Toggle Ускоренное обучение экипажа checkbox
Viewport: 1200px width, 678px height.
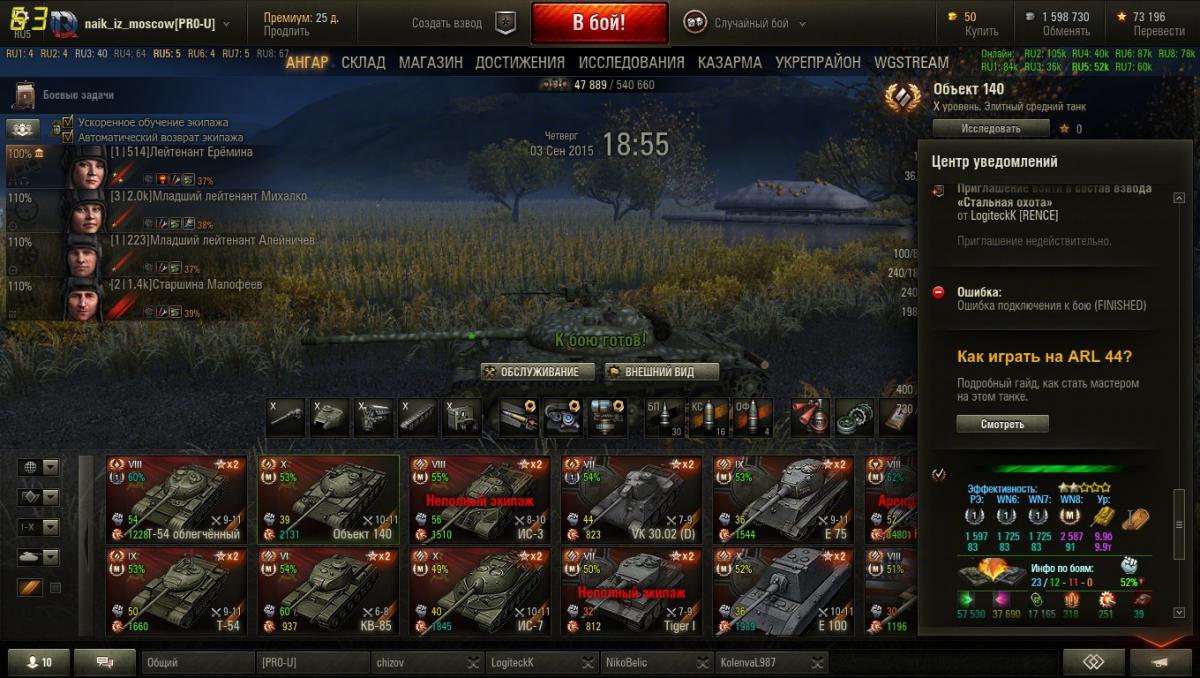(68, 122)
